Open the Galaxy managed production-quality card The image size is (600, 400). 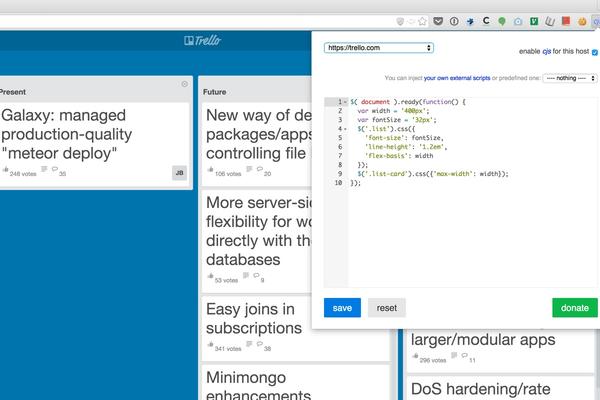click(x=95, y=145)
